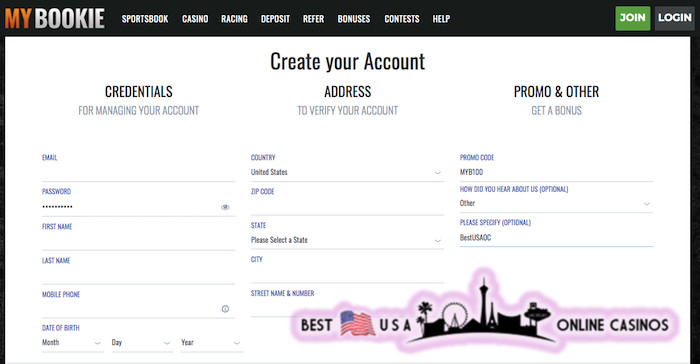Click the green JOIN button

tap(633, 18)
